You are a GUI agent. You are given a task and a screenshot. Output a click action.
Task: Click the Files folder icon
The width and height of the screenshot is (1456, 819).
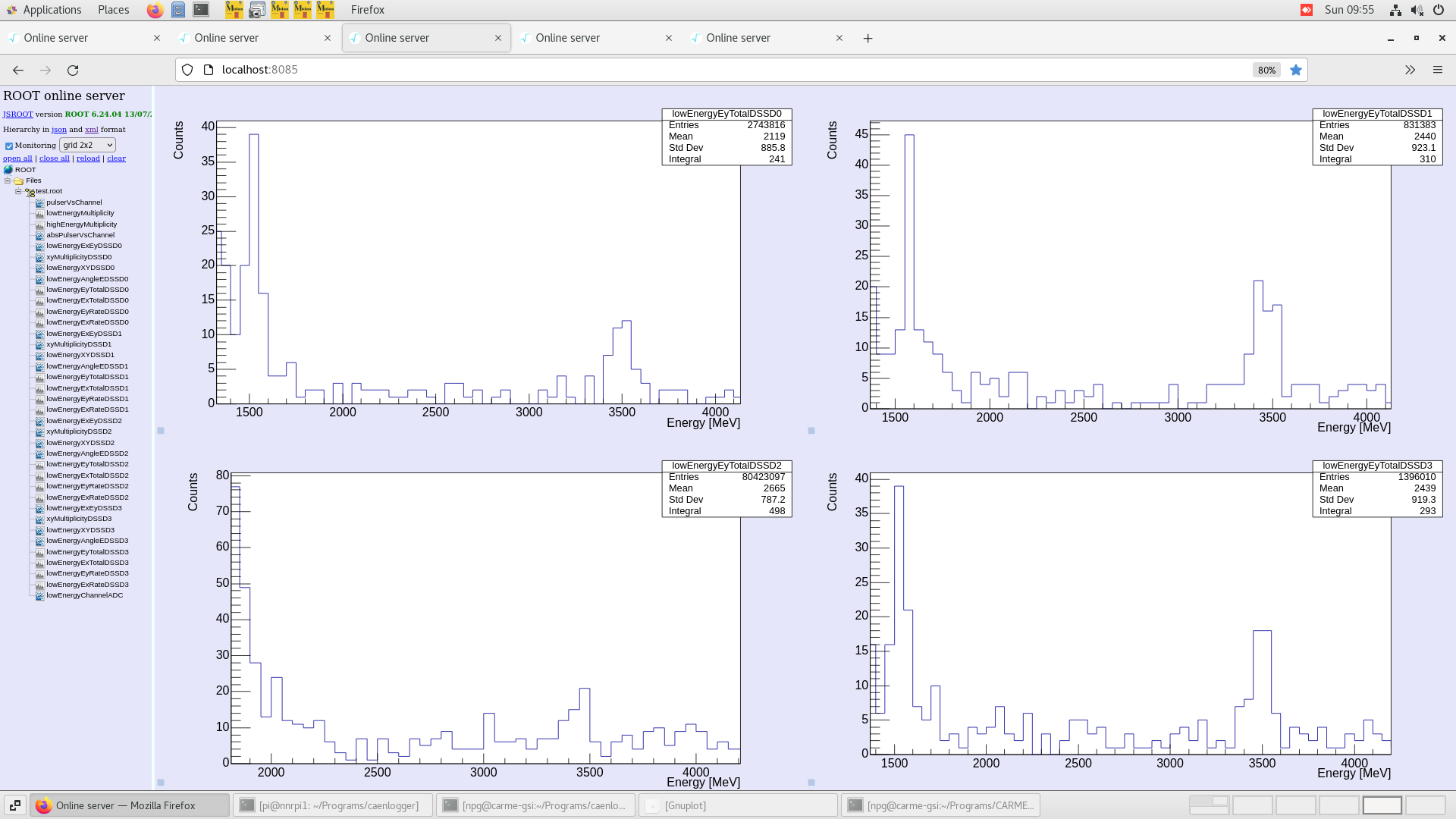pyautogui.click(x=18, y=180)
